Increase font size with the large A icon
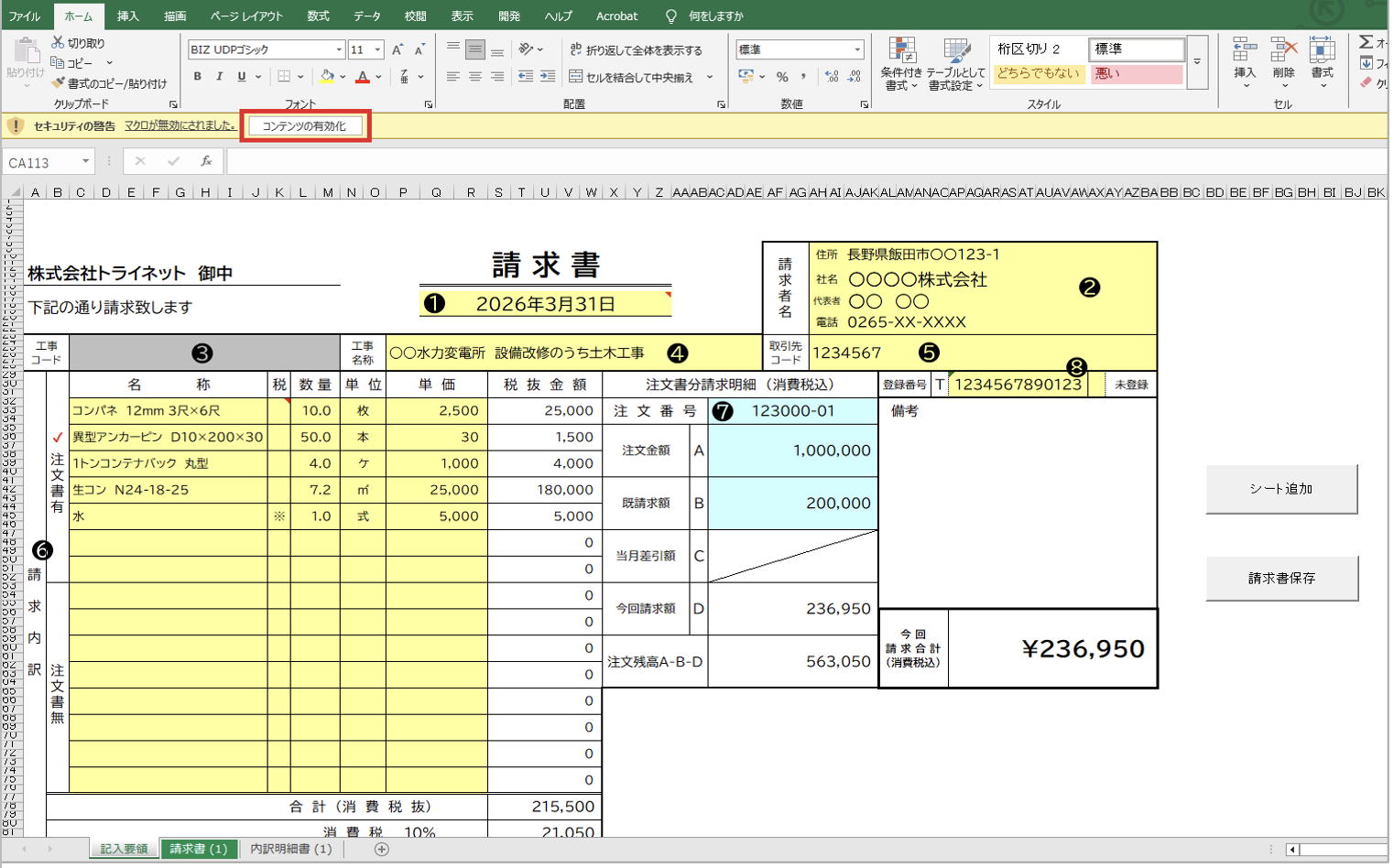 (x=397, y=49)
